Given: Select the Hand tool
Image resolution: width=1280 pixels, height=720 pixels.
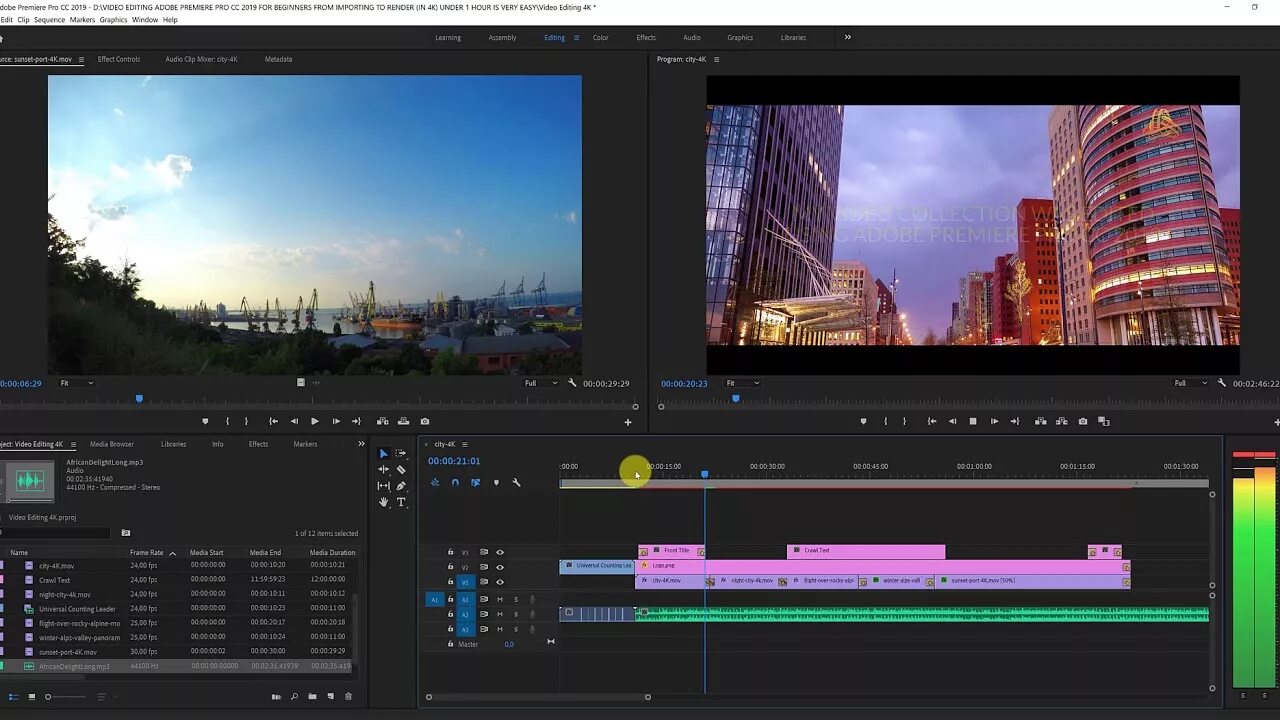Looking at the screenshot, I should point(383,502).
